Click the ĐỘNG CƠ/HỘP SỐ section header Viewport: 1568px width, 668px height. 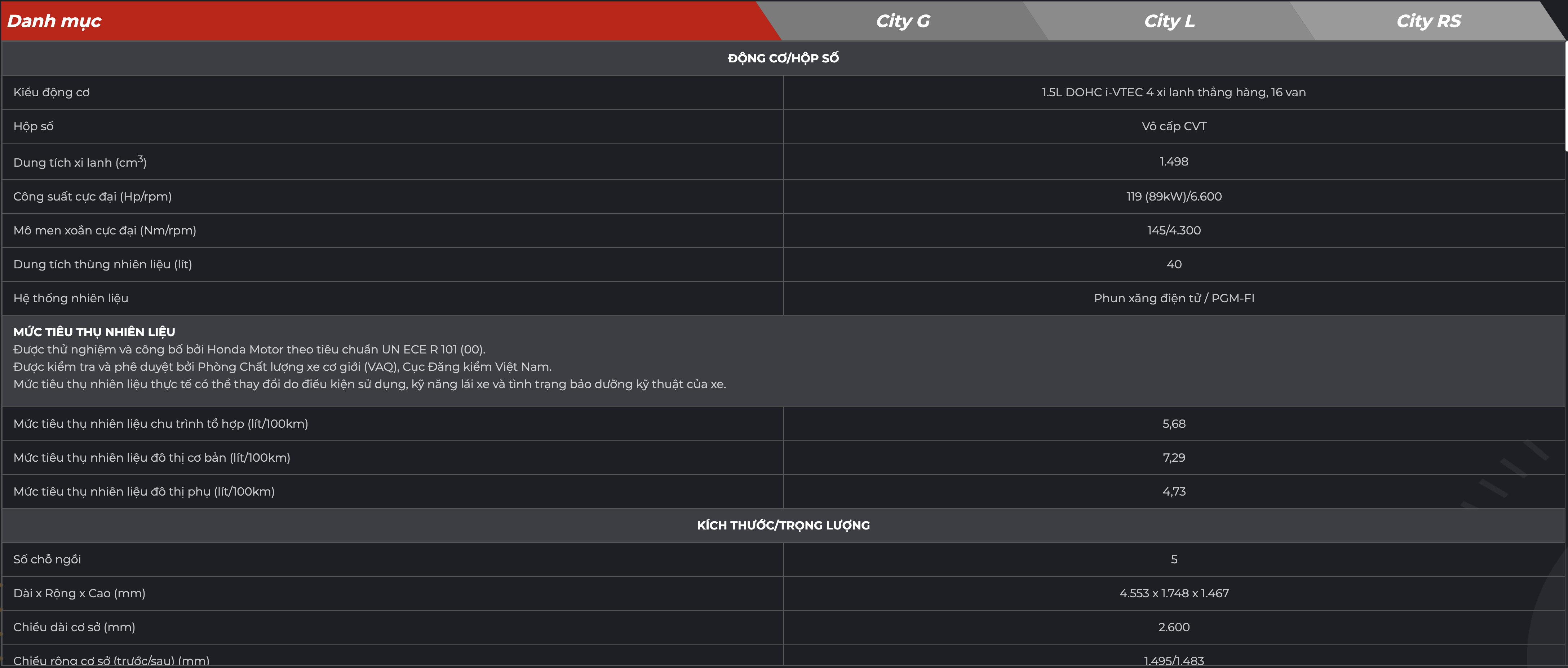click(x=783, y=58)
